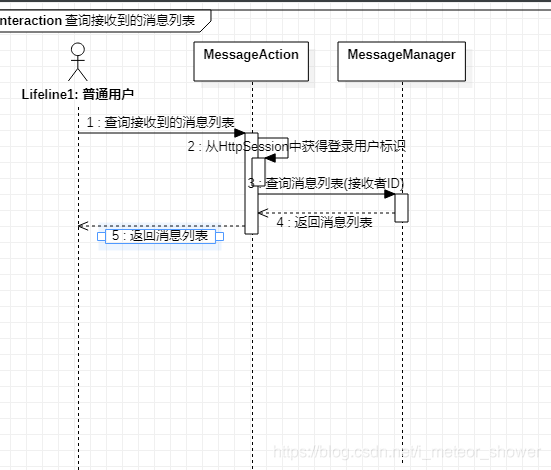Image resolution: width=551 pixels, height=470 pixels.
Task: Select the label 'Lifeline1: 普通用户'
Action: pos(78,94)
